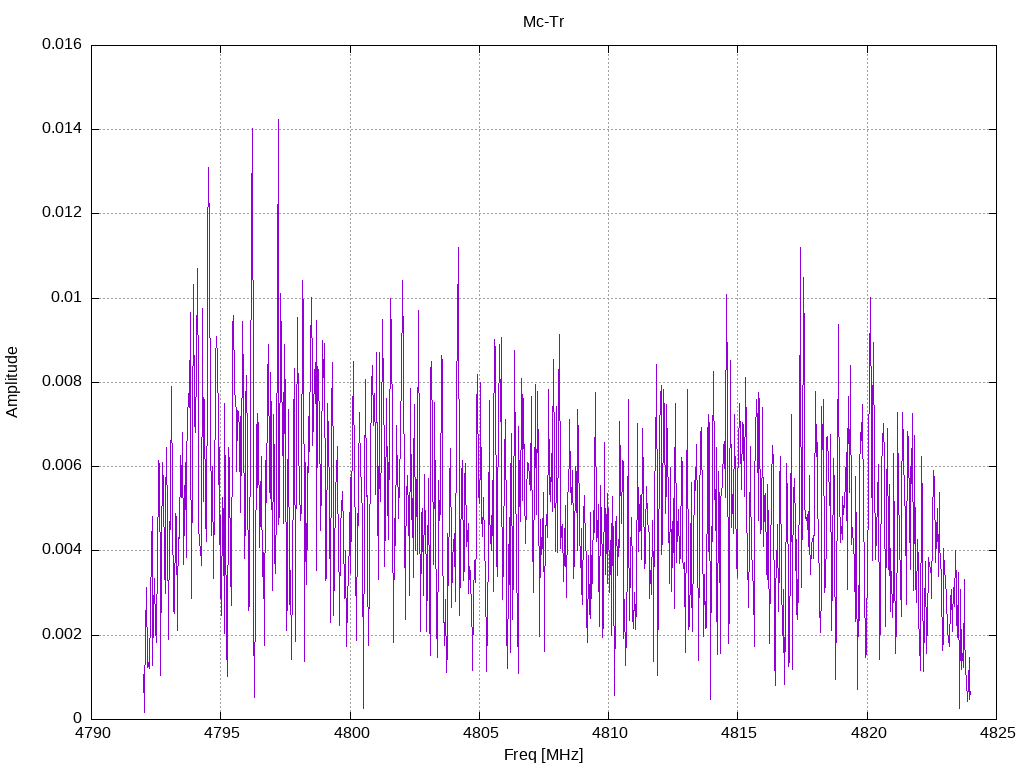Click the y-axis tick value 0.002
Screen dimensions: 1024x768
click(62, 634)
